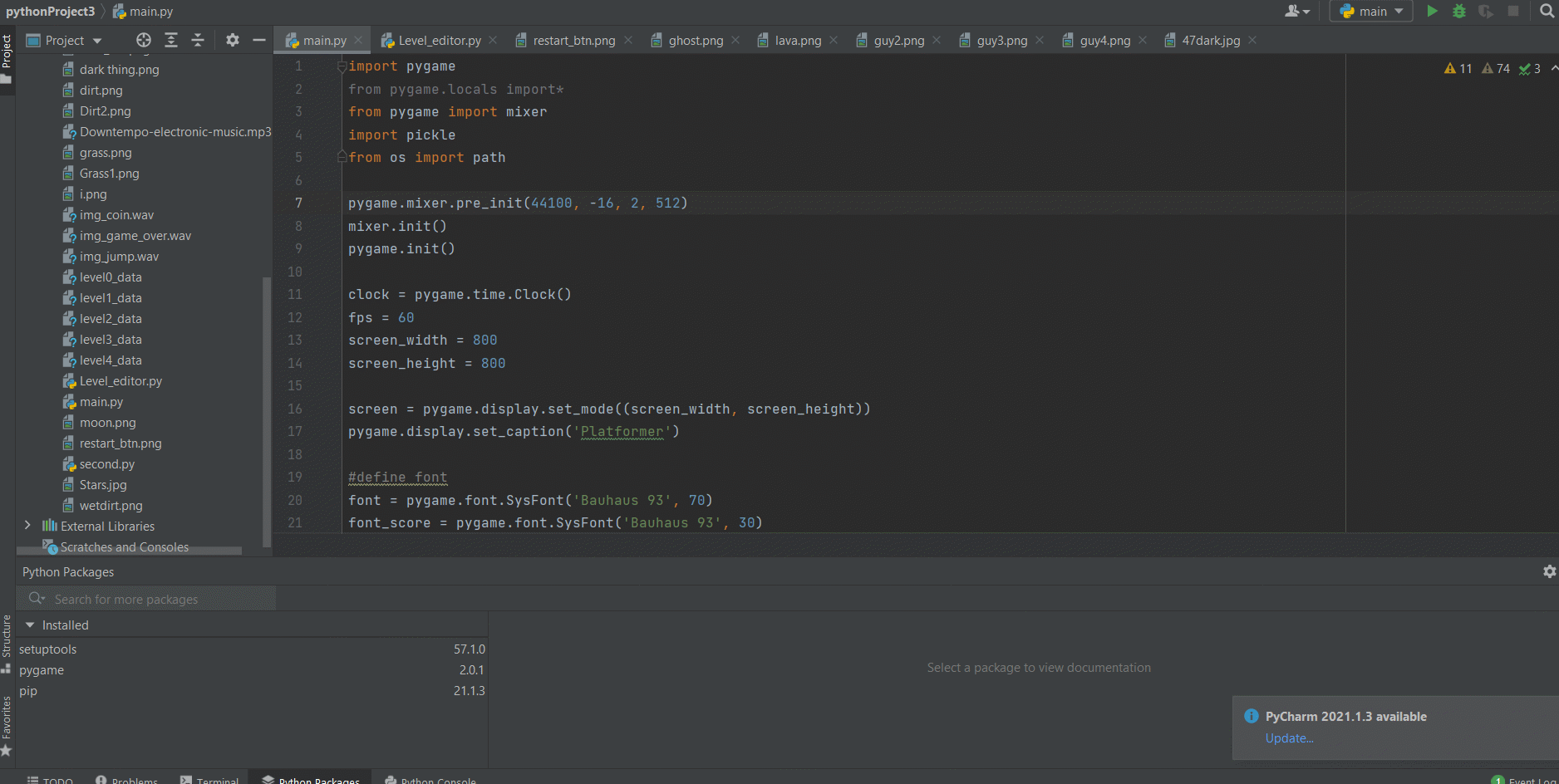The height and width of the screenshot is (784, 1559).
Task: Select img_coin.wav in project tree
Action: pos(116,214)
